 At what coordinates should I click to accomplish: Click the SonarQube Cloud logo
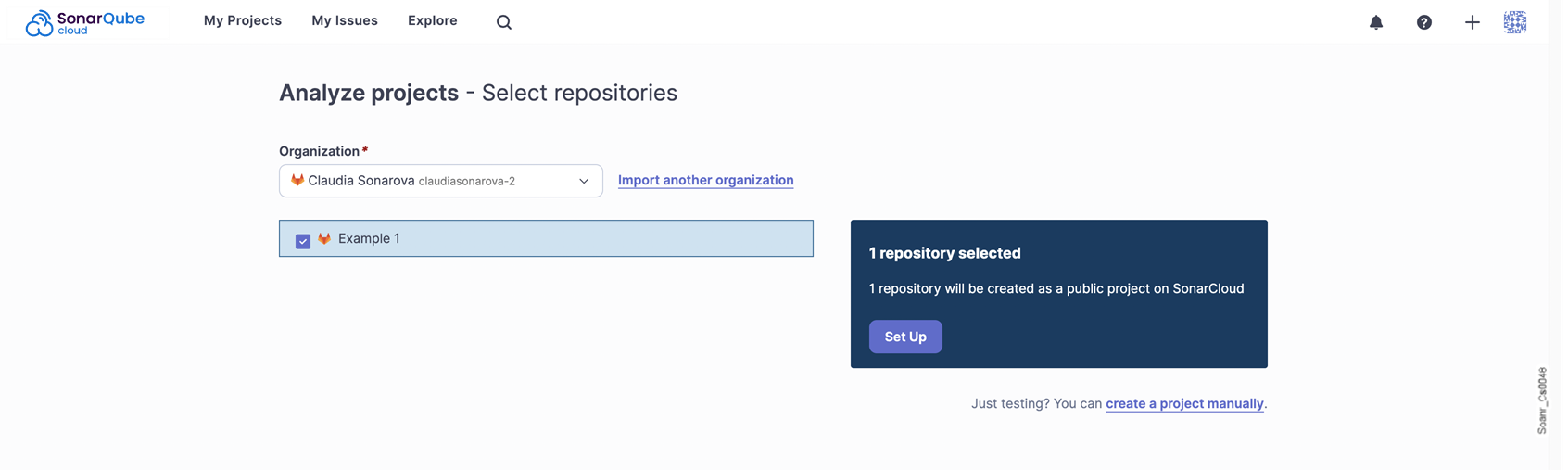coord(86,22)
